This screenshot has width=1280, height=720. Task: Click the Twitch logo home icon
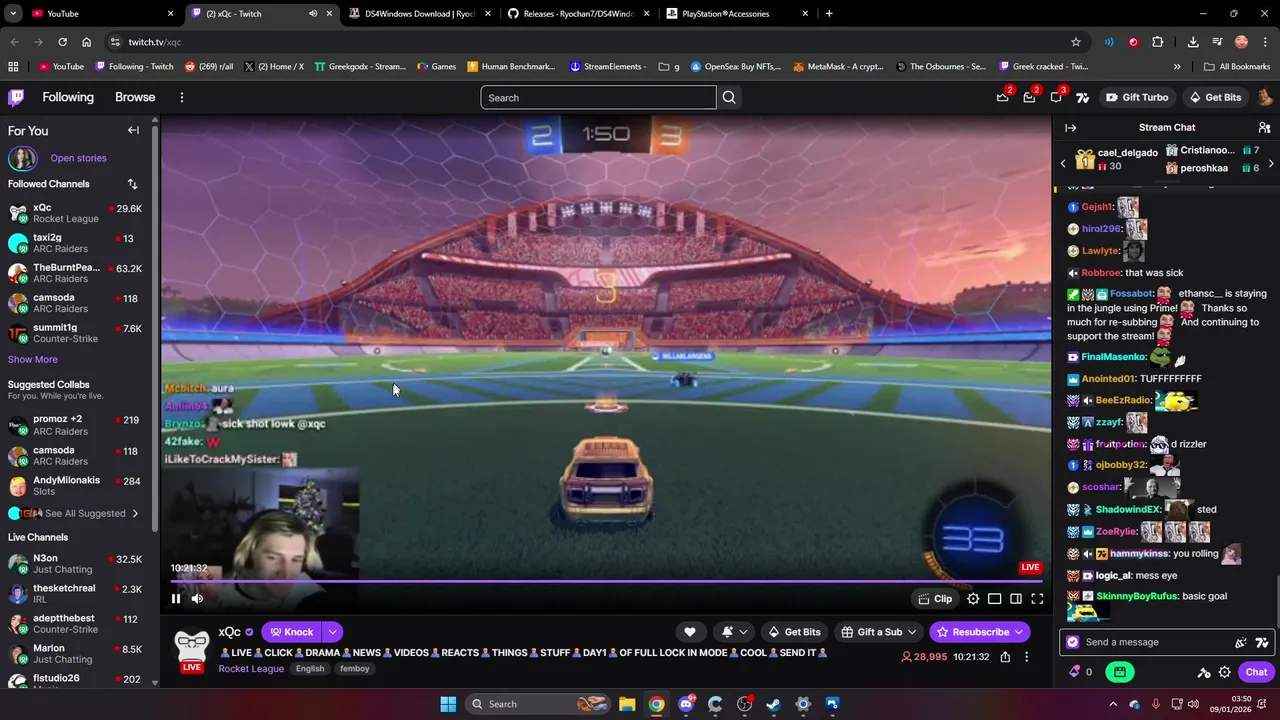click(x=16, y=97)
